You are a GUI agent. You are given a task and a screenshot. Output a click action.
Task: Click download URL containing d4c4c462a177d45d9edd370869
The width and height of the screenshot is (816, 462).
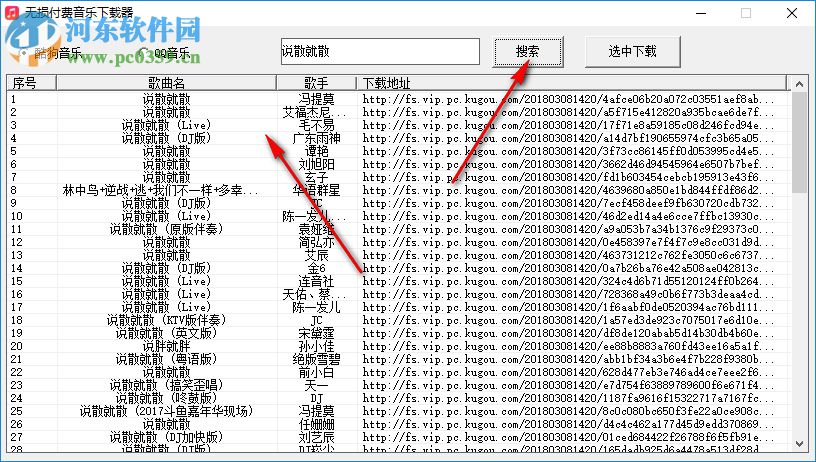[568, 424]
